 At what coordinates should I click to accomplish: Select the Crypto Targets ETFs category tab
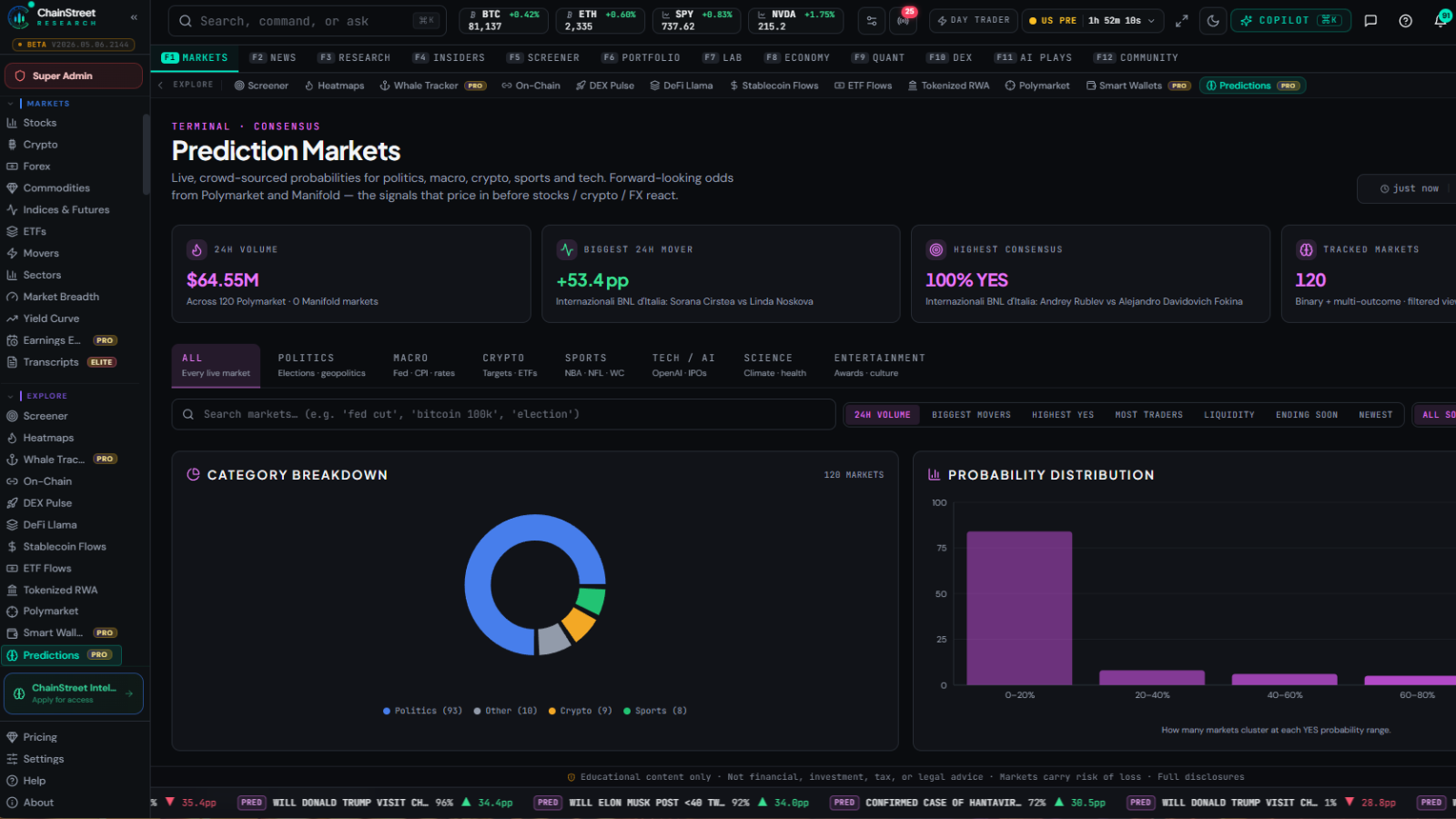pyautogui.click(x=510, y=365)
